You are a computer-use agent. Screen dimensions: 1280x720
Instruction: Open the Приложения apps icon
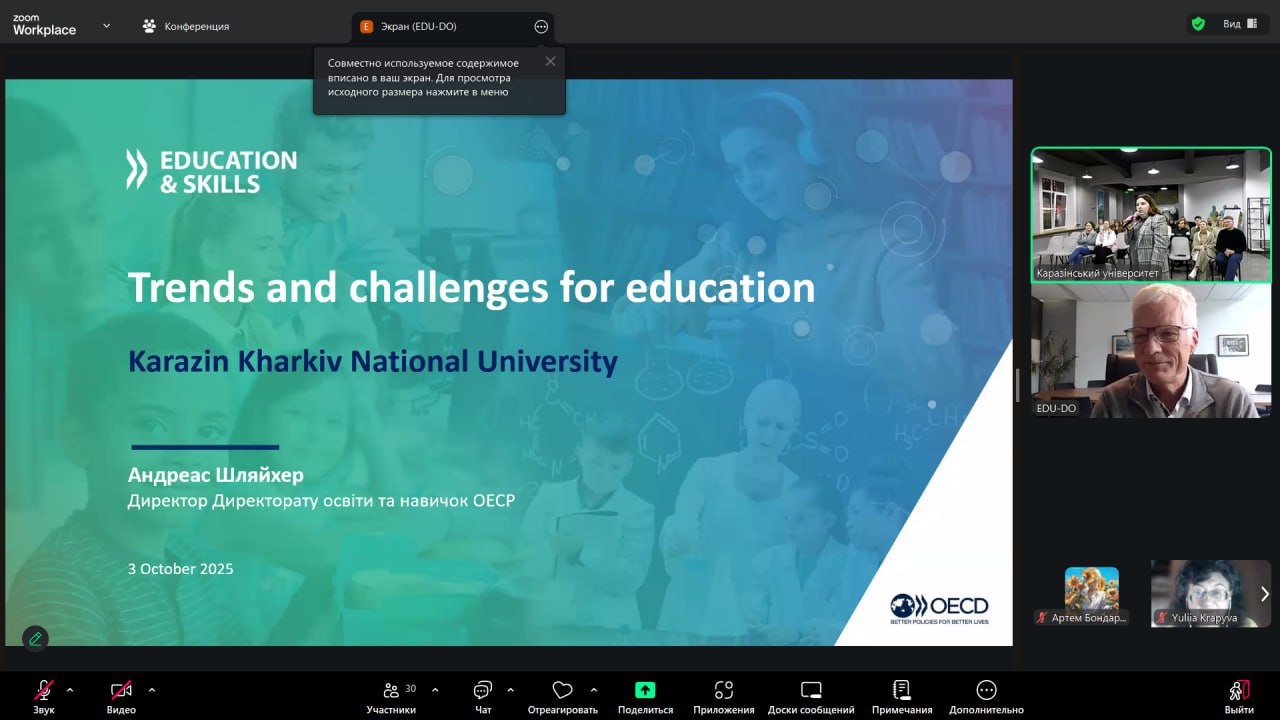click(x=724, y=691)
